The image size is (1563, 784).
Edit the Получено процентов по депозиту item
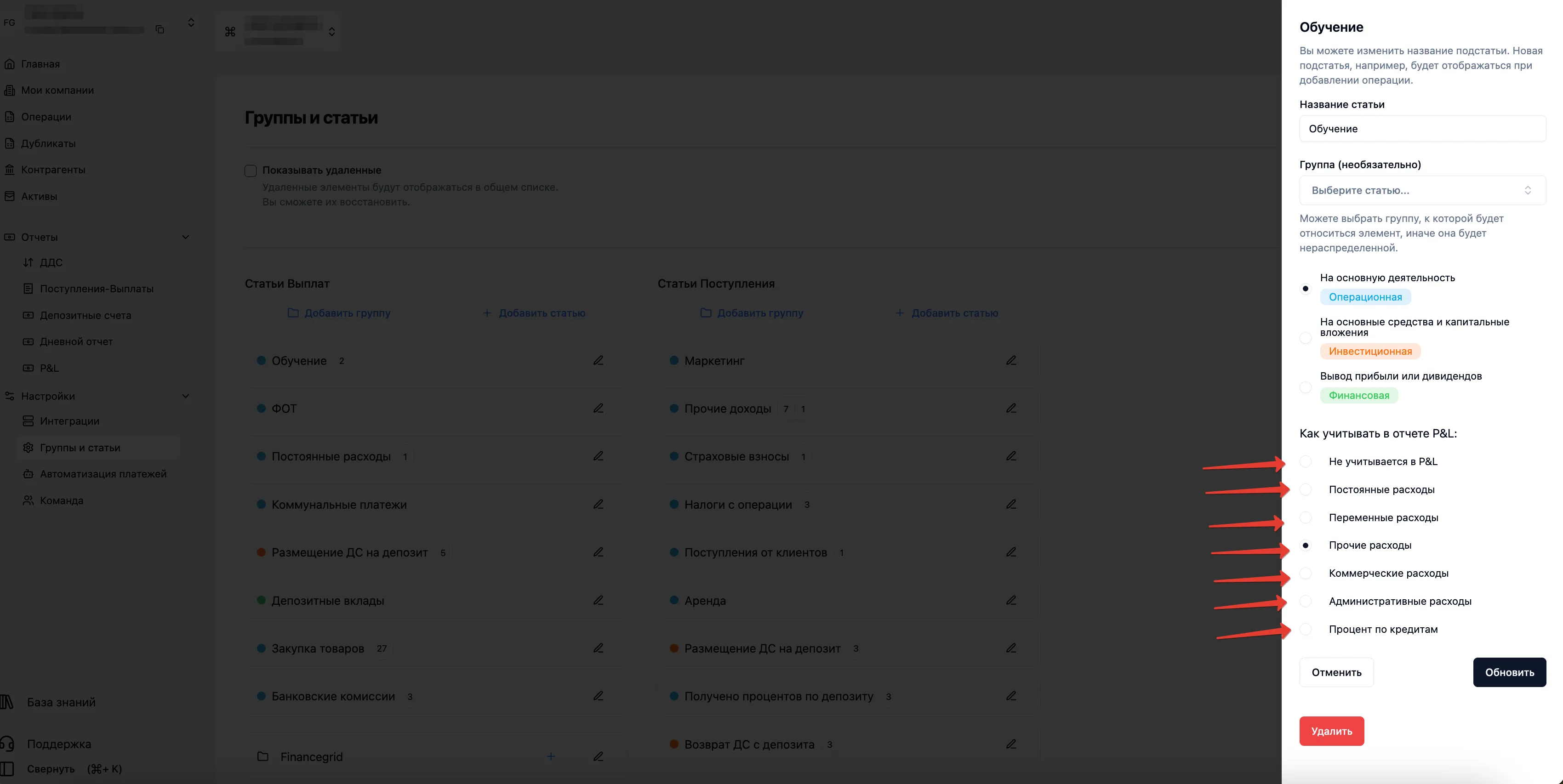[x=1011, y=696]
